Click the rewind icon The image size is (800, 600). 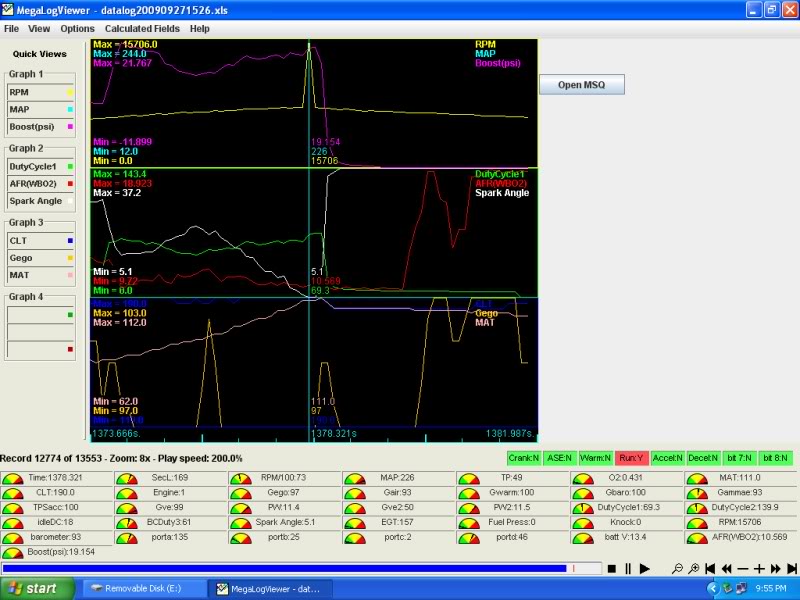[x=728, y=568]
